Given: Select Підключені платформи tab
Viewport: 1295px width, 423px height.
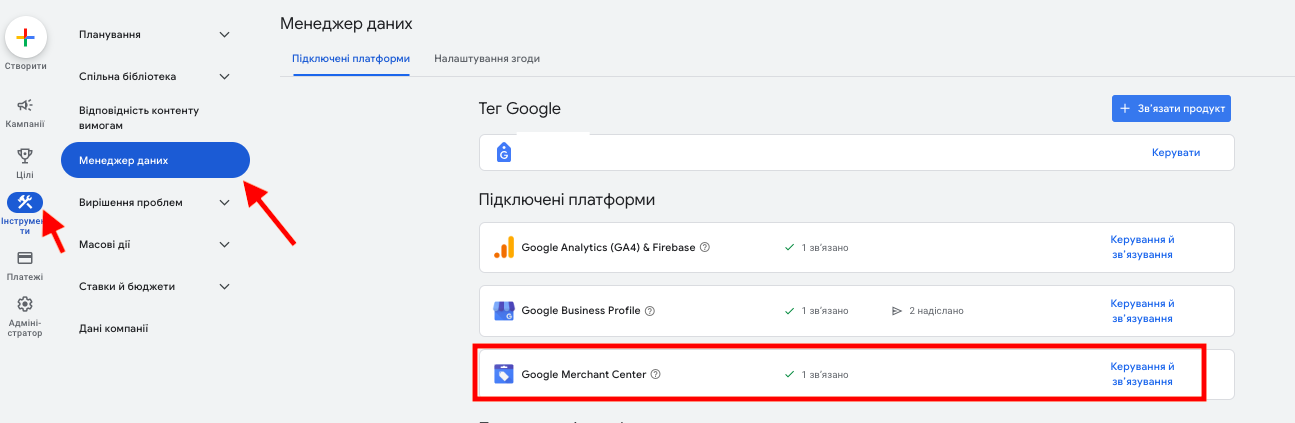Looking at the screenshot, I should pos(351,59).
